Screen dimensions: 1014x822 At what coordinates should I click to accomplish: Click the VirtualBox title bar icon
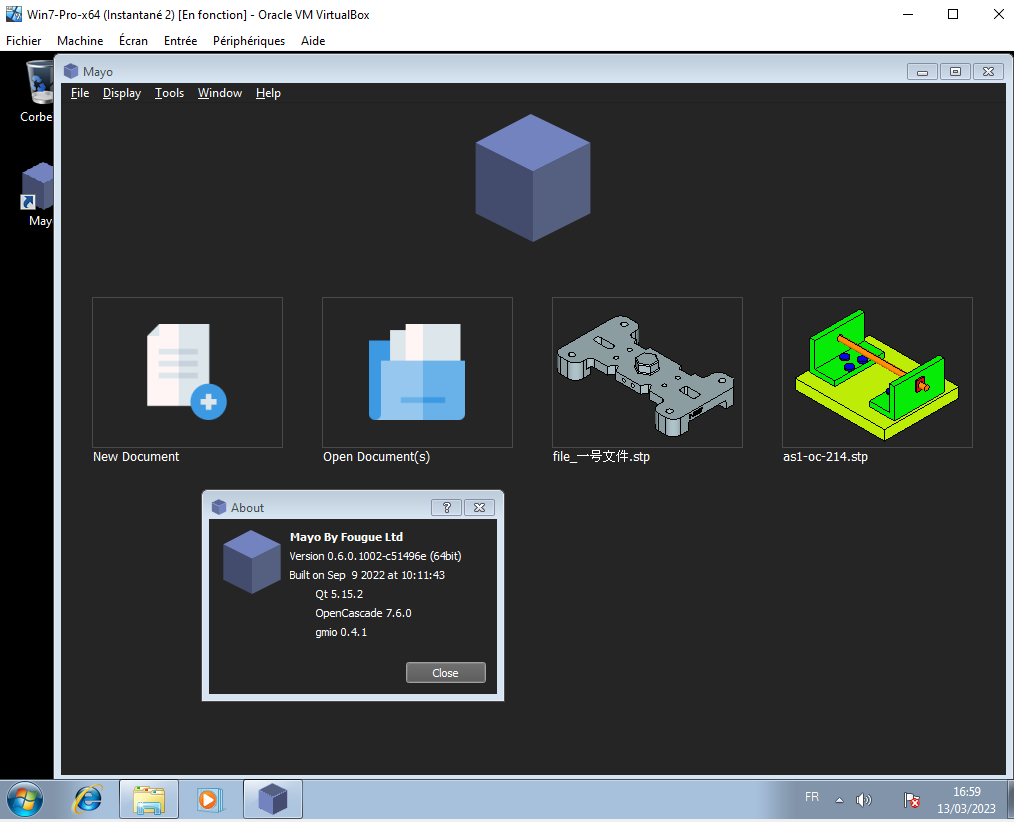click(x=14, y=14)
